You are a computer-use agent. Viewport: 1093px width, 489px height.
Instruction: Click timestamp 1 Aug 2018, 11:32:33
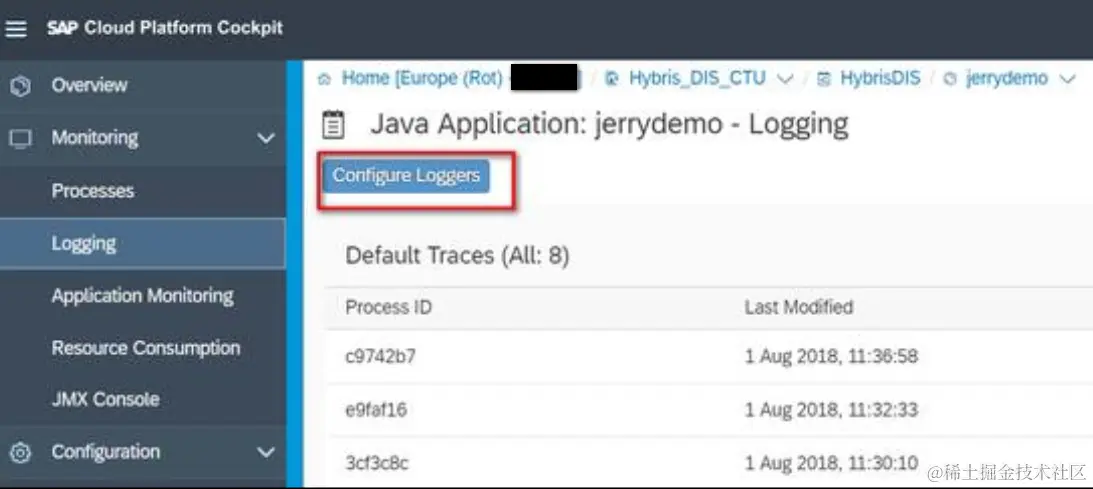[831, 410]
